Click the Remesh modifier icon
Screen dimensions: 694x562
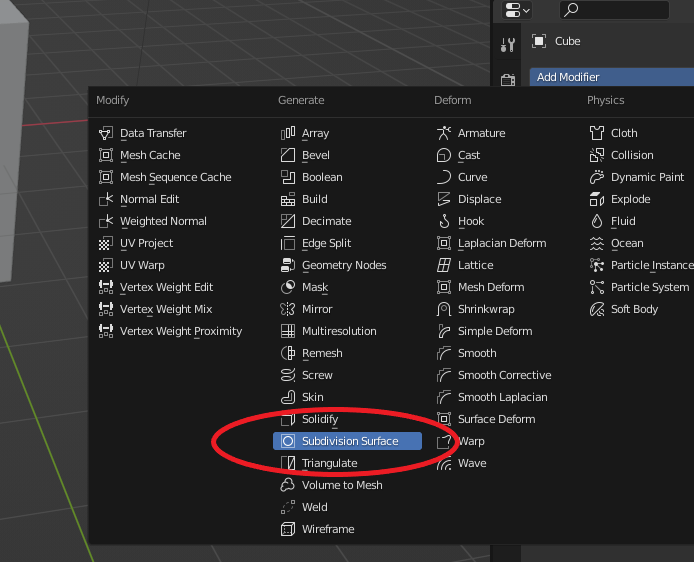(288, 353)
